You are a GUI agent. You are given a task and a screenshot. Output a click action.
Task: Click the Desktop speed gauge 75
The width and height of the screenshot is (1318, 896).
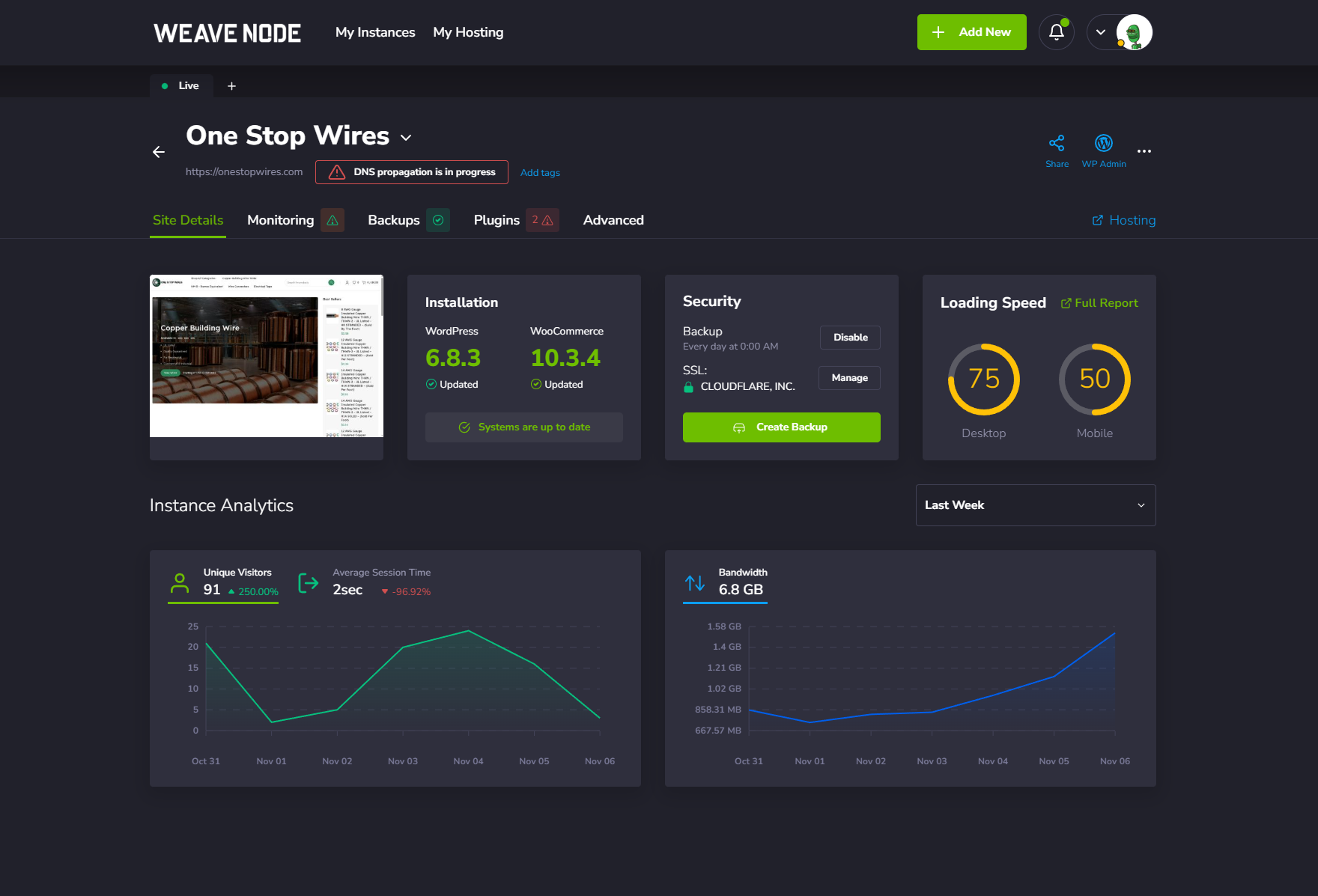[x=984, y=380]
